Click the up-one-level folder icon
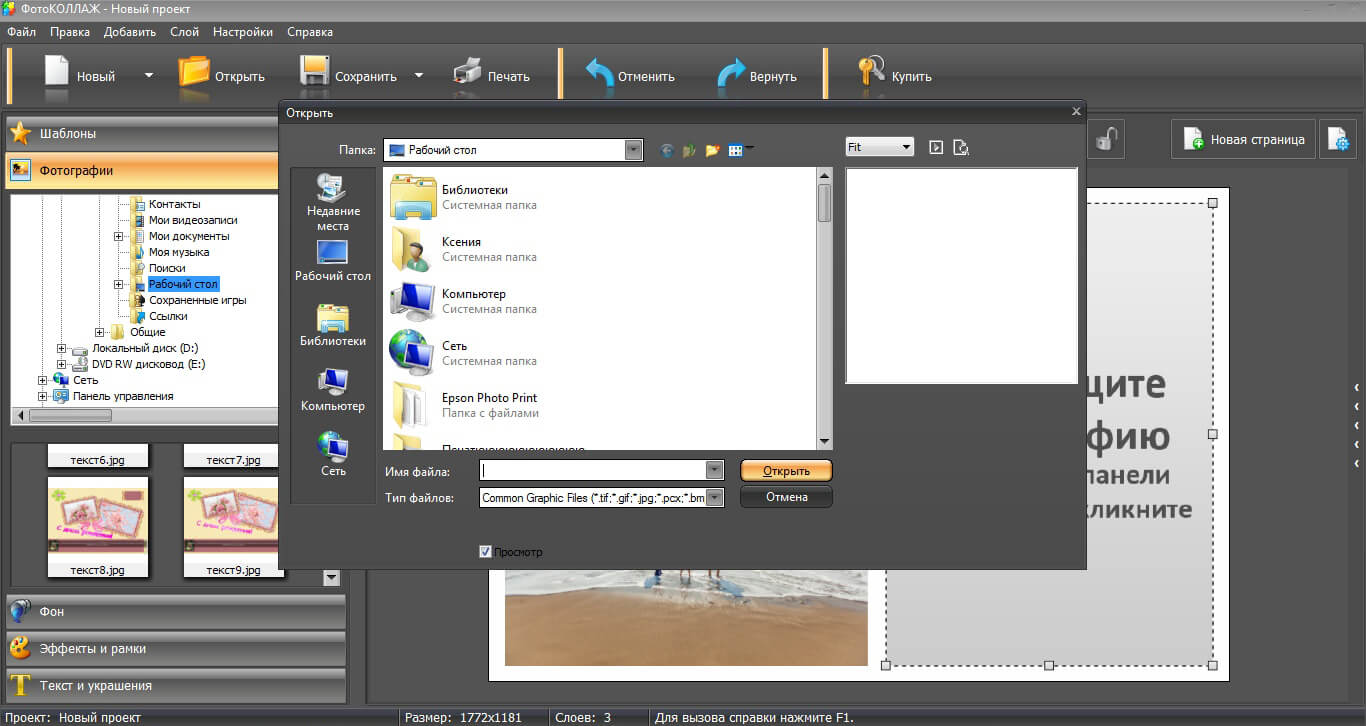The image size is (1366, 726). [689, 150]
